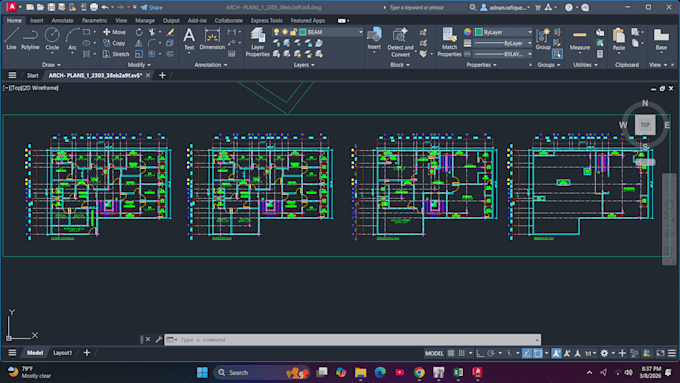Add a new drawing tab
Viewport: 680px width, 383px height.
(x=162, y=75)
